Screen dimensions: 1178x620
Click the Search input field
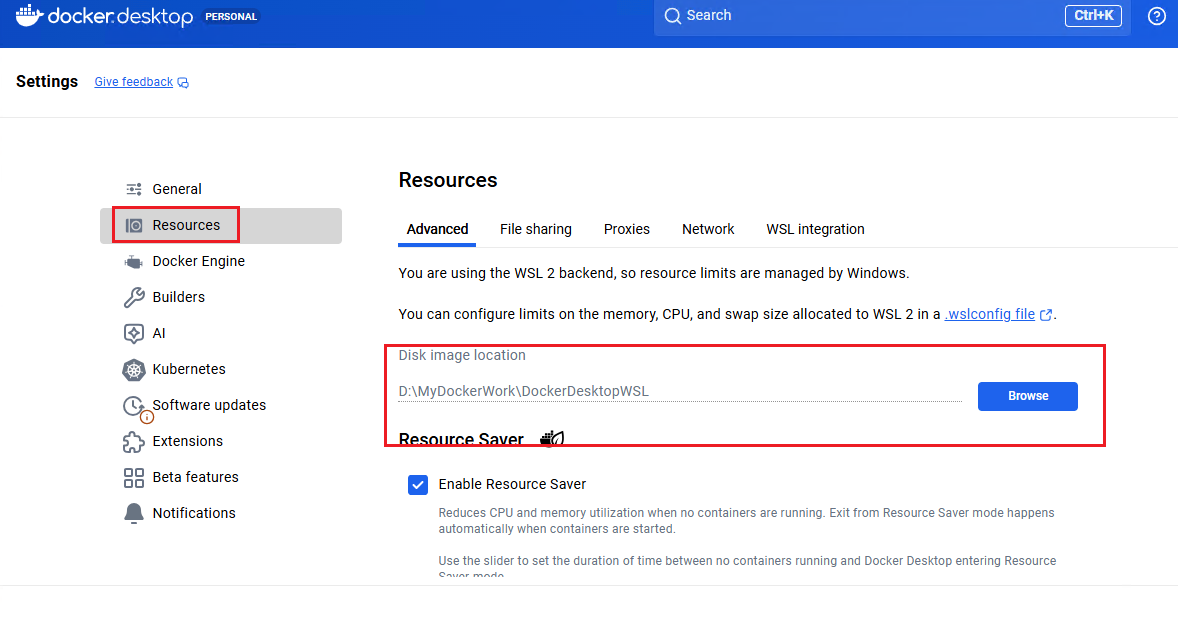pyautogui.click(x=892, y=16)
